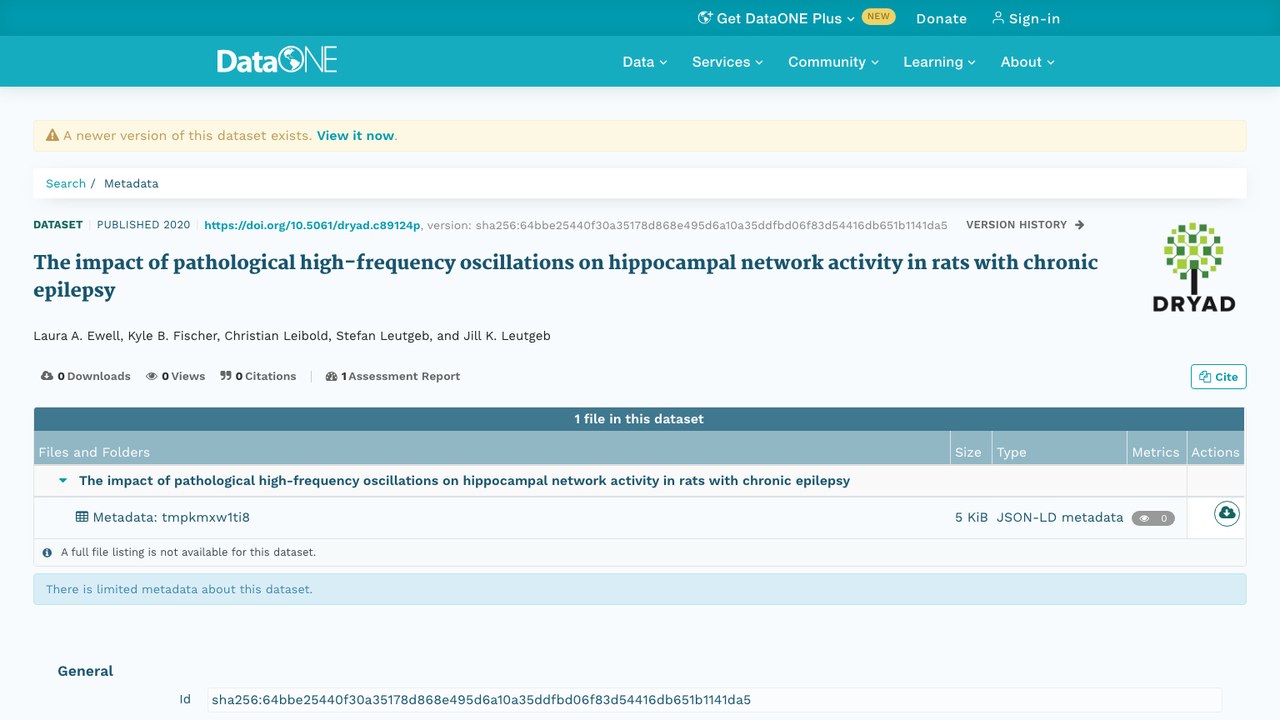Click Metadata breadcrumb text
The height and width of the screenshot is (720, 1280).
tap(131, 184)
